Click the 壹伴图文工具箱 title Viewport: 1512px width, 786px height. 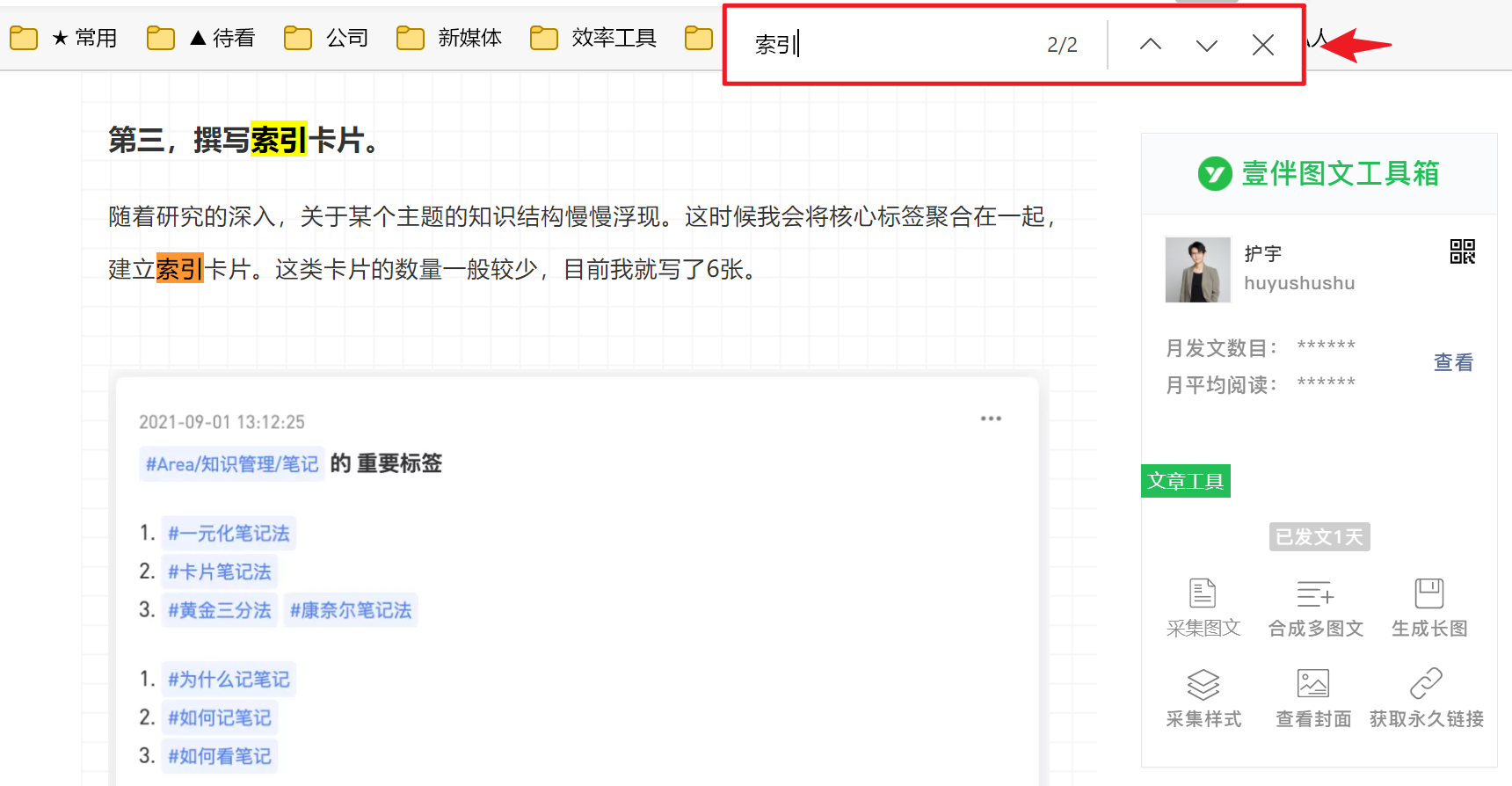coord(1340,173)
